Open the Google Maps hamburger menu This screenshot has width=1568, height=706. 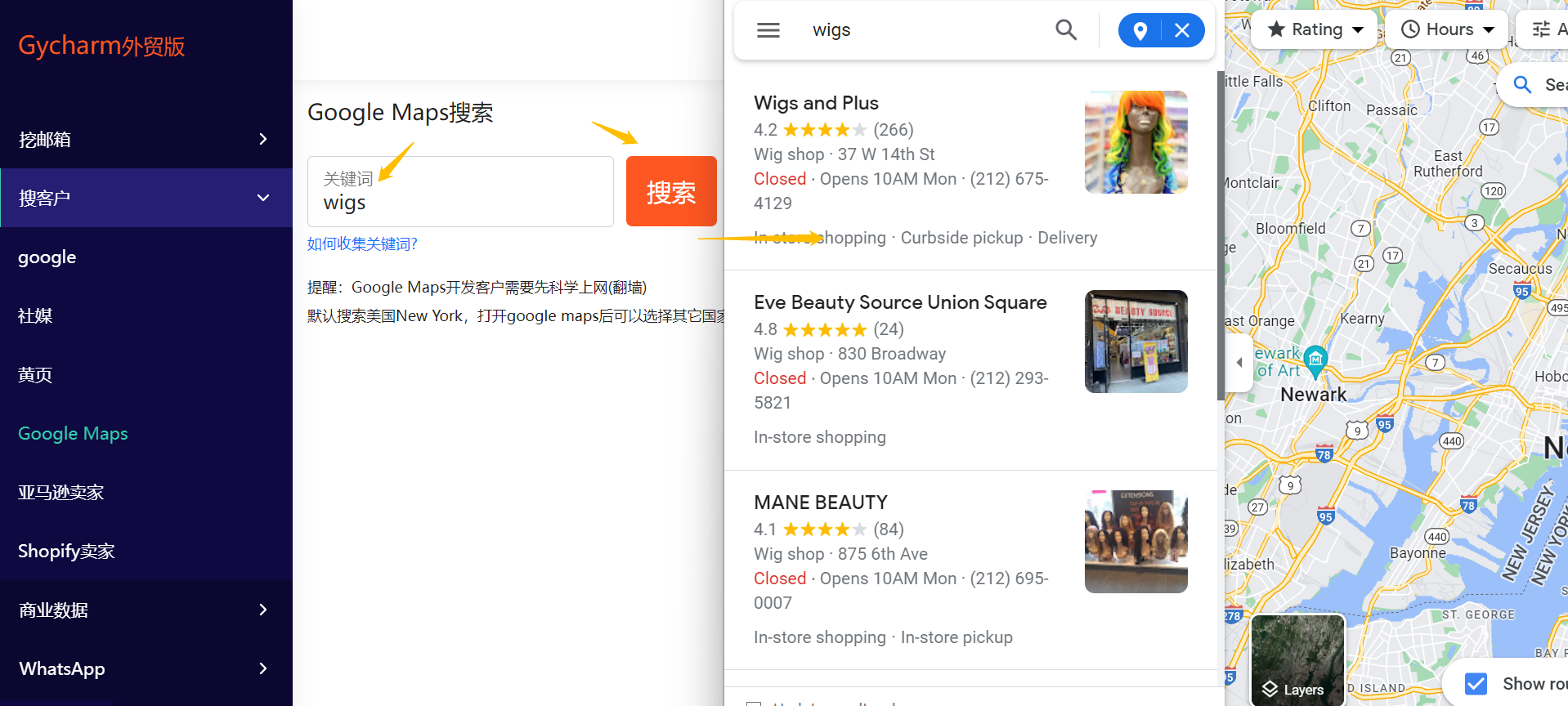point(768,30)
